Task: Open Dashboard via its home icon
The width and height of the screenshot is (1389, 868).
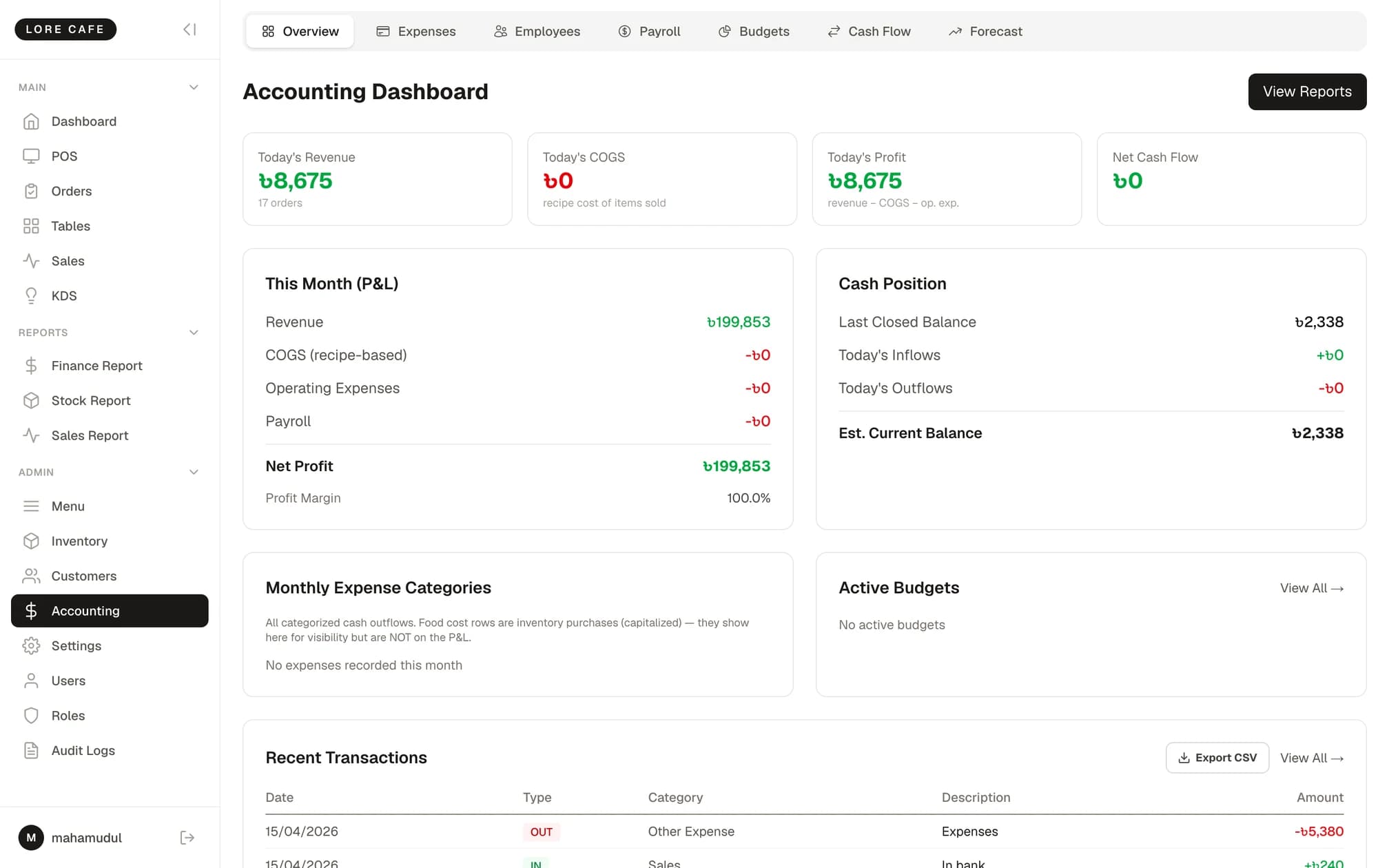Action: click(31, 121)
